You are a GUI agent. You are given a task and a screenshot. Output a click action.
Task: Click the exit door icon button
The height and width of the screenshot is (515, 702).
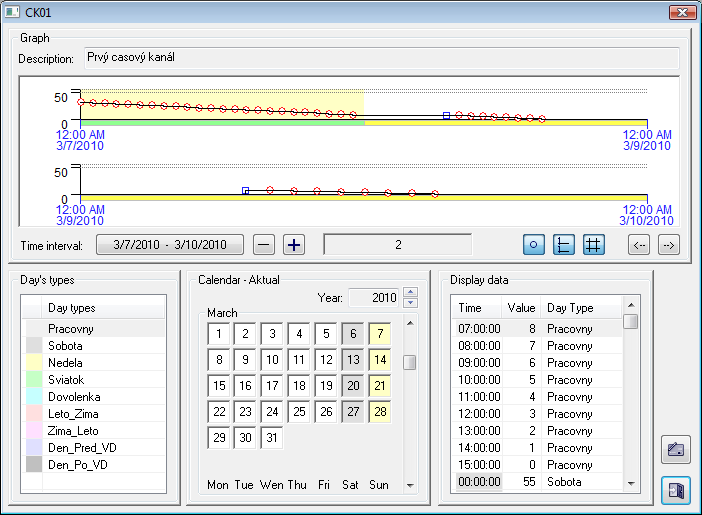676,490
